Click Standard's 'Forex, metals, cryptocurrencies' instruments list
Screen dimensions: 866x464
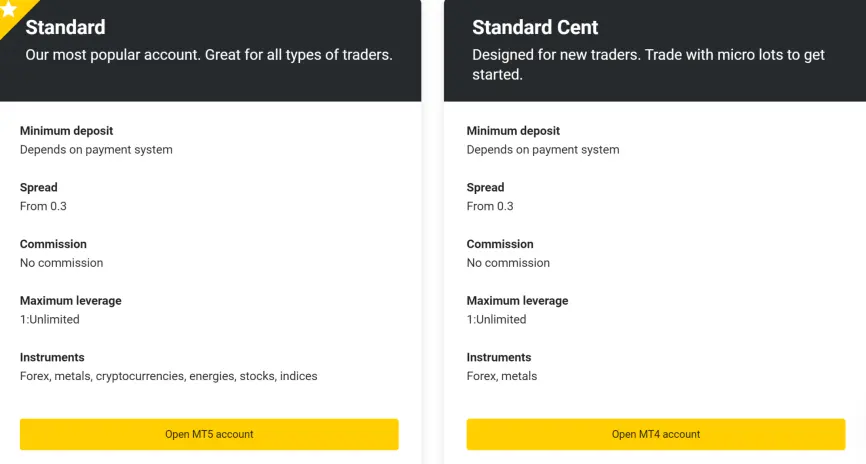168,376
